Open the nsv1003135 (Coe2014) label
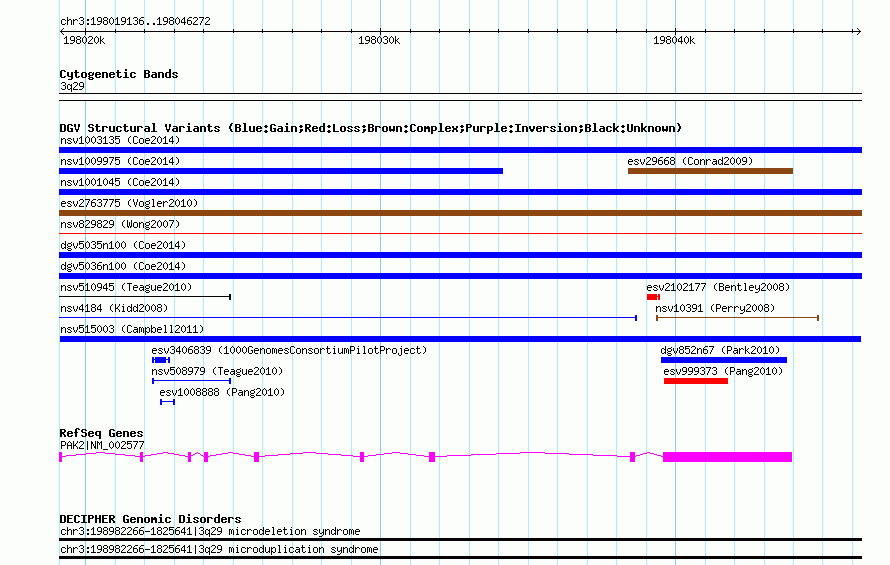This screenshot has width=890, height=565. coord(120,140)
